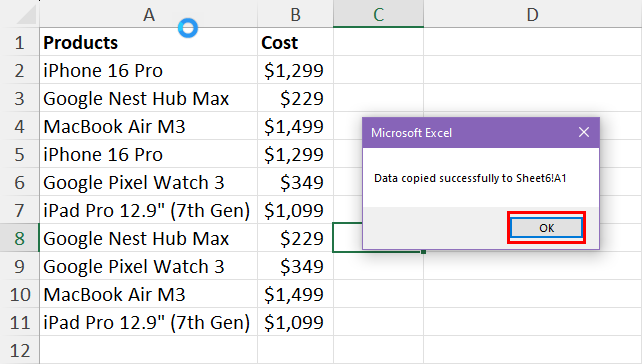Select $1,499 cost in row 4
Image resolution: width=642 pixels, height=364 pixels.
(295, 126)
